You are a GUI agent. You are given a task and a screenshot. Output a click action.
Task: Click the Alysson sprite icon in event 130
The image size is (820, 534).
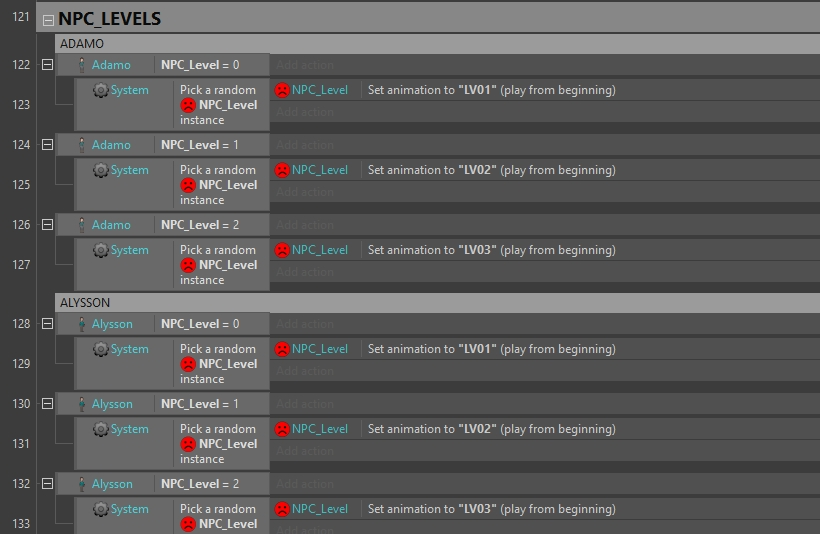[82, 404]
